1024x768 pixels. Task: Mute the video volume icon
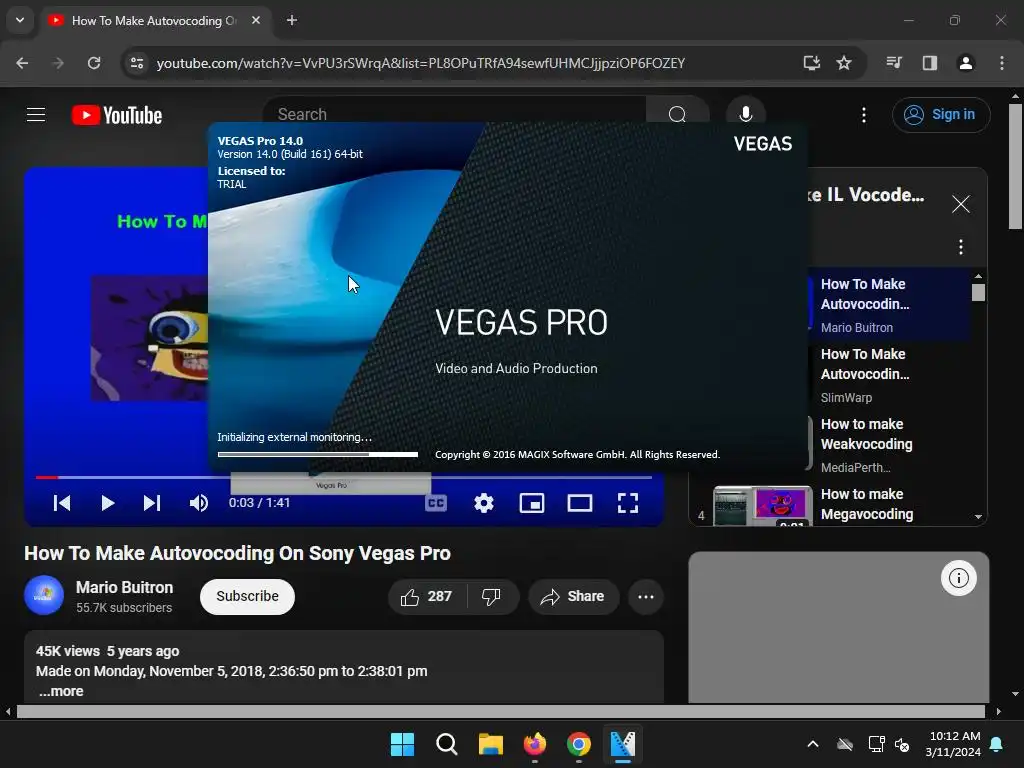tap(199, 503)
